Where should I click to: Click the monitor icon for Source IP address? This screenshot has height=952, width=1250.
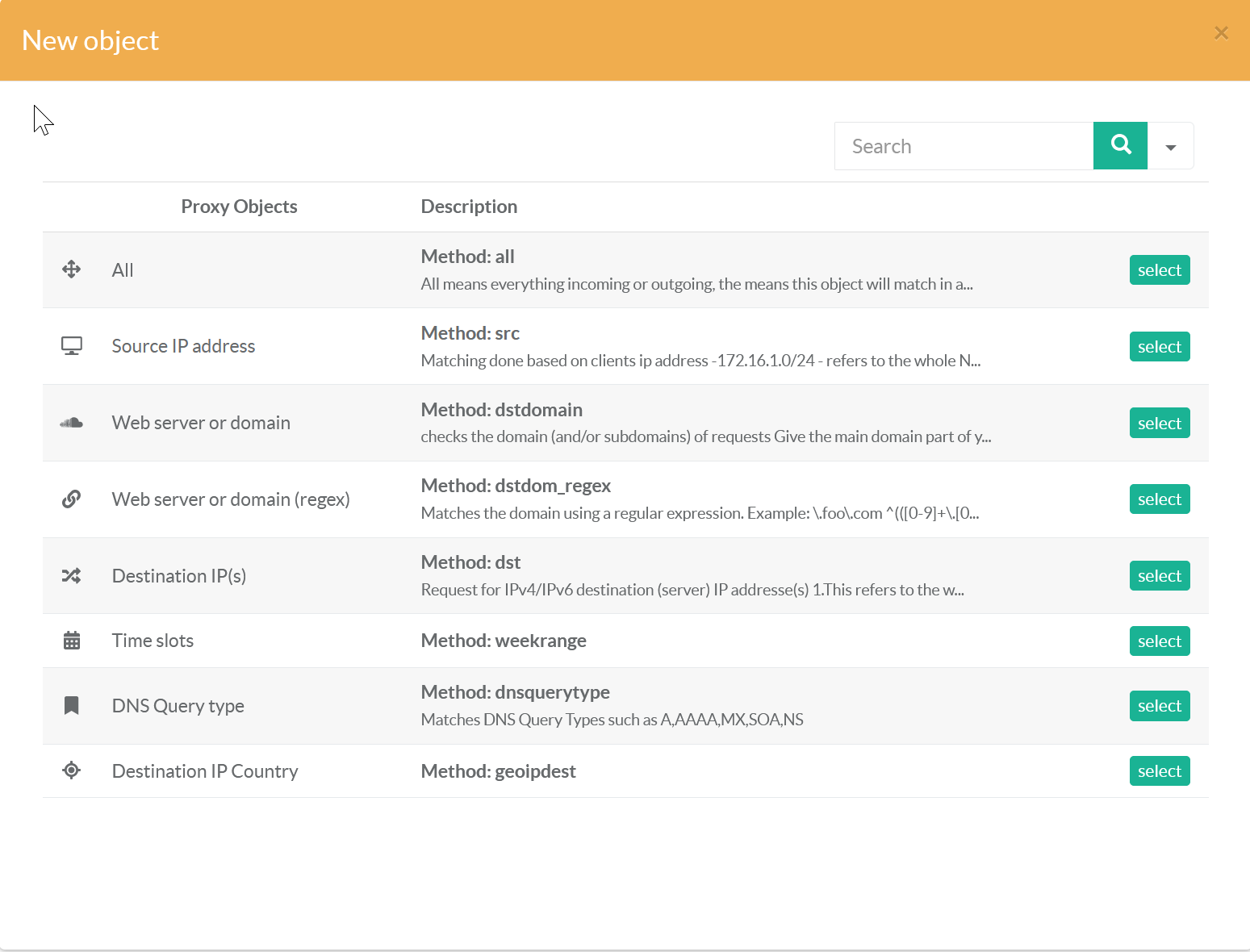click(x=71, y=346)
